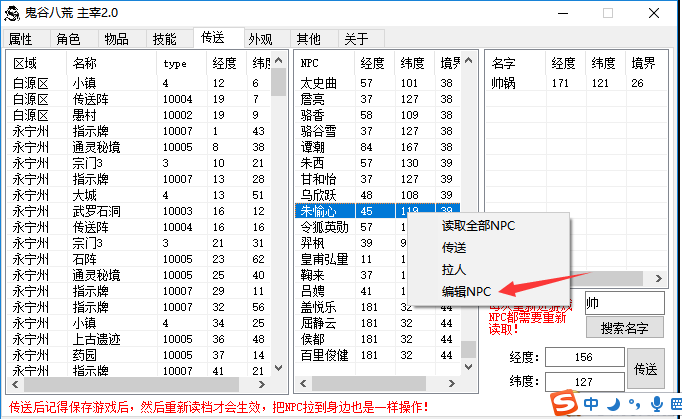
Task: Click right arrow of NPC list horizontal scrollbar
Action: click(452, 383)
